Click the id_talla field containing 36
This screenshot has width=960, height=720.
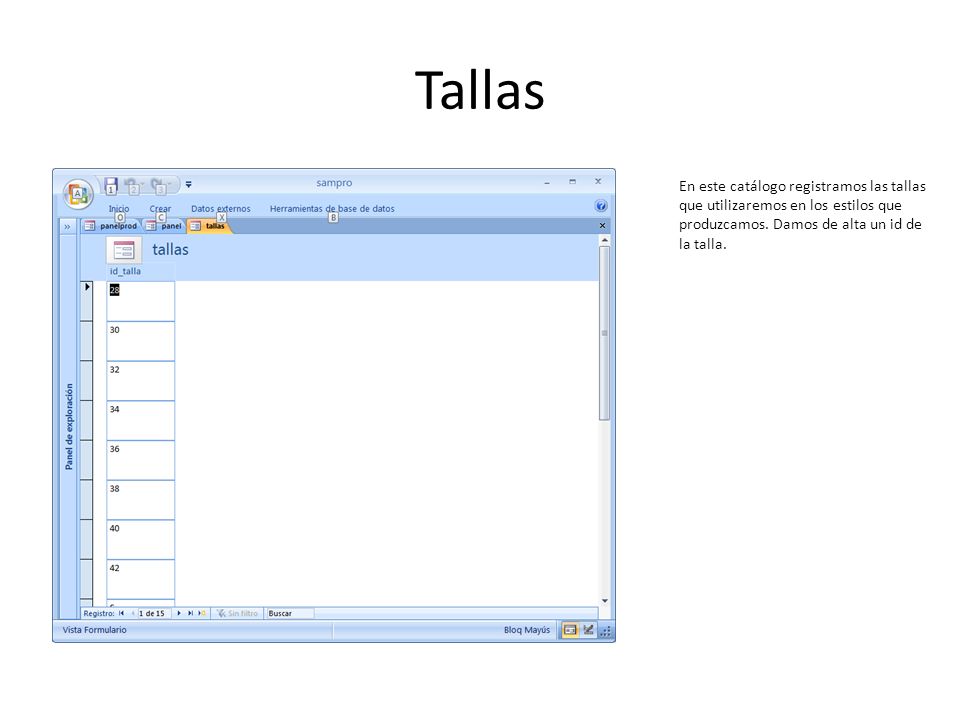click(x=141, y=460)
